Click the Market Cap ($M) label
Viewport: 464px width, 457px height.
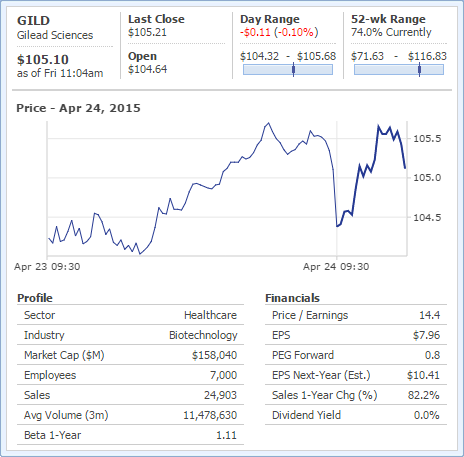(x=64, y=355)
